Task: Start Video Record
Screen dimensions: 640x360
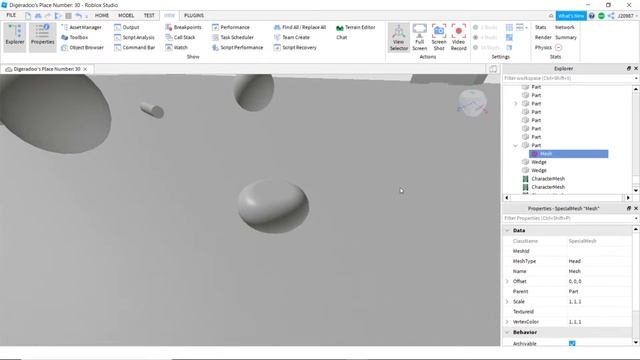Action: (458, 37)
